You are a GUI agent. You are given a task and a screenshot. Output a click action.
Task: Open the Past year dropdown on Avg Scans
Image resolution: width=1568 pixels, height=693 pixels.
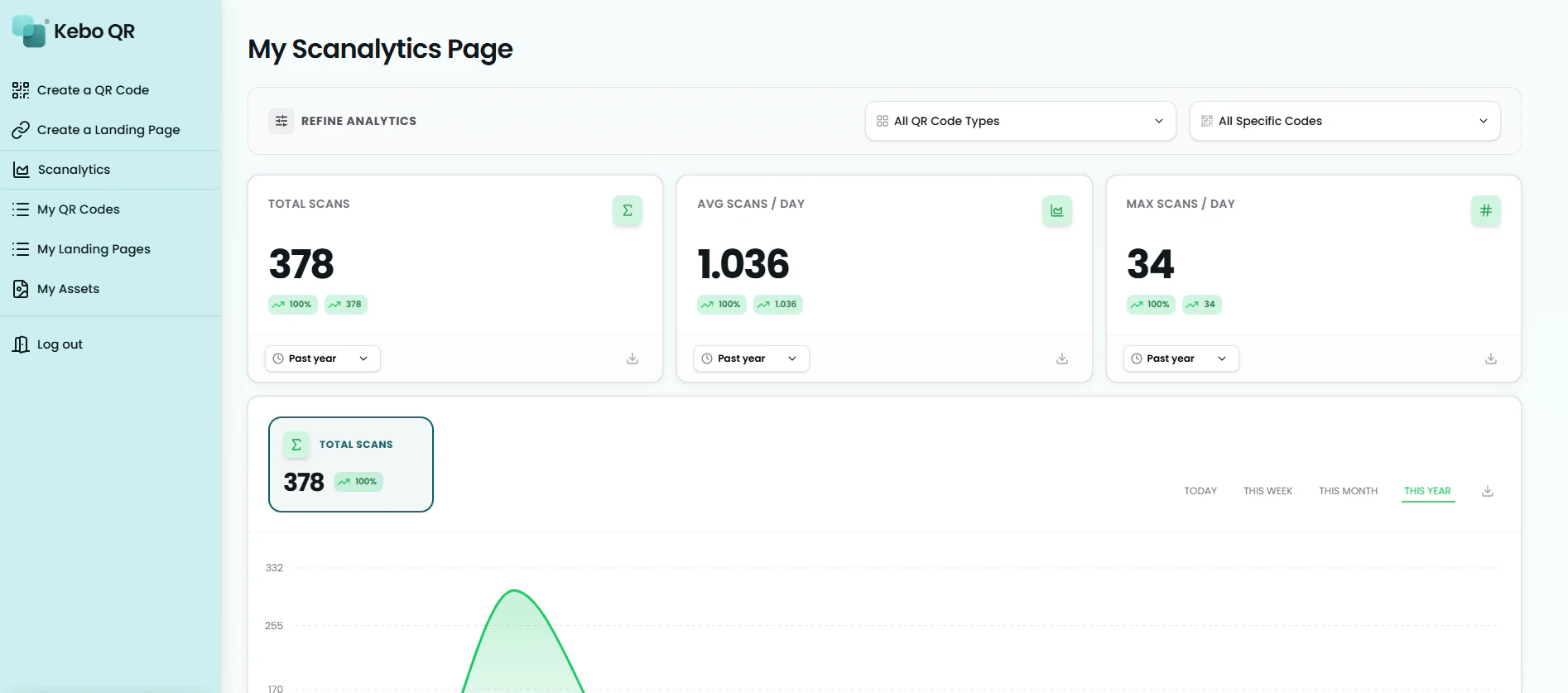[x=752, y=359]
